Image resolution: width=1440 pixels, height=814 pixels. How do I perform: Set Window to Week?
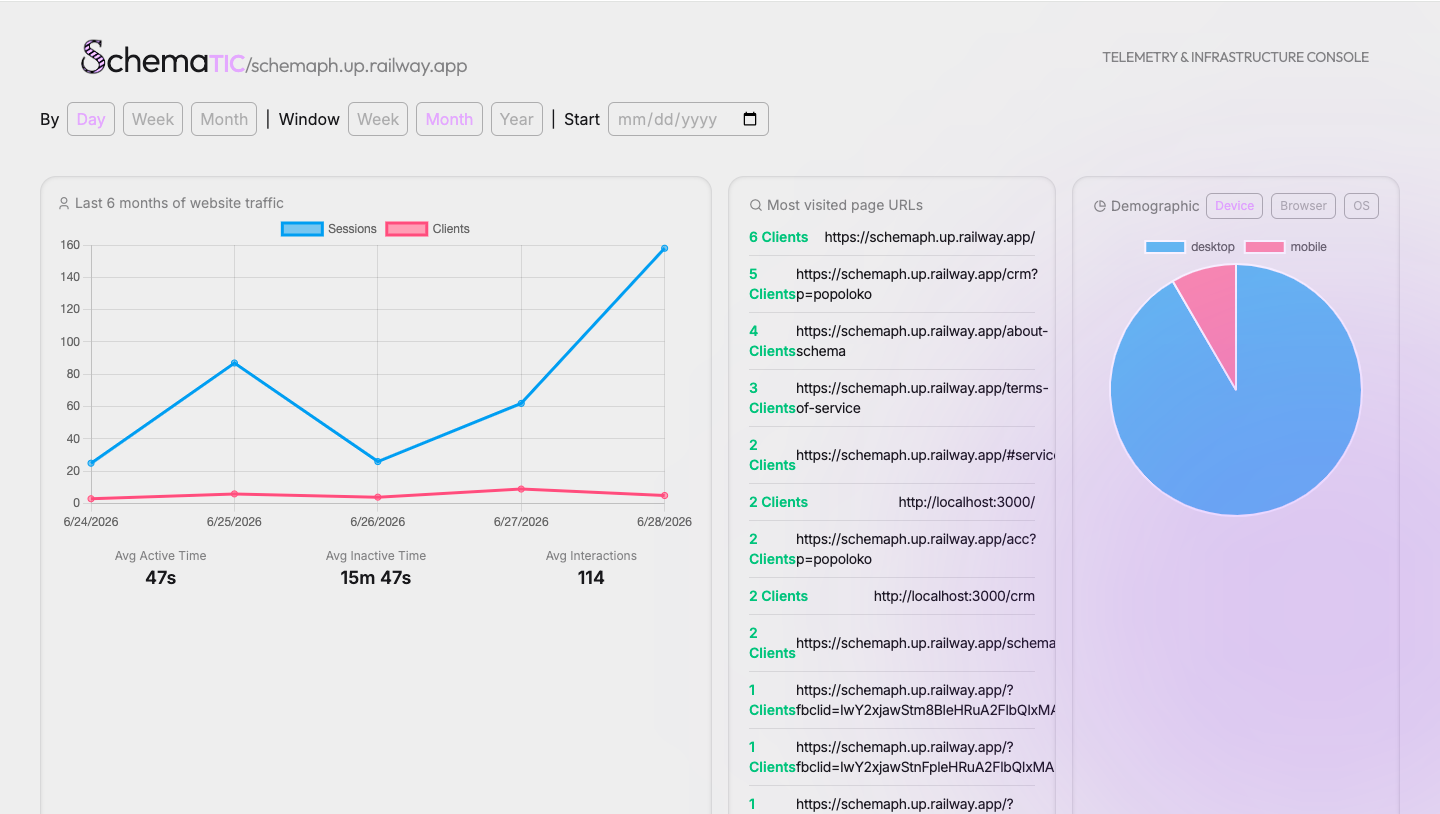click(x=378, y=119)
